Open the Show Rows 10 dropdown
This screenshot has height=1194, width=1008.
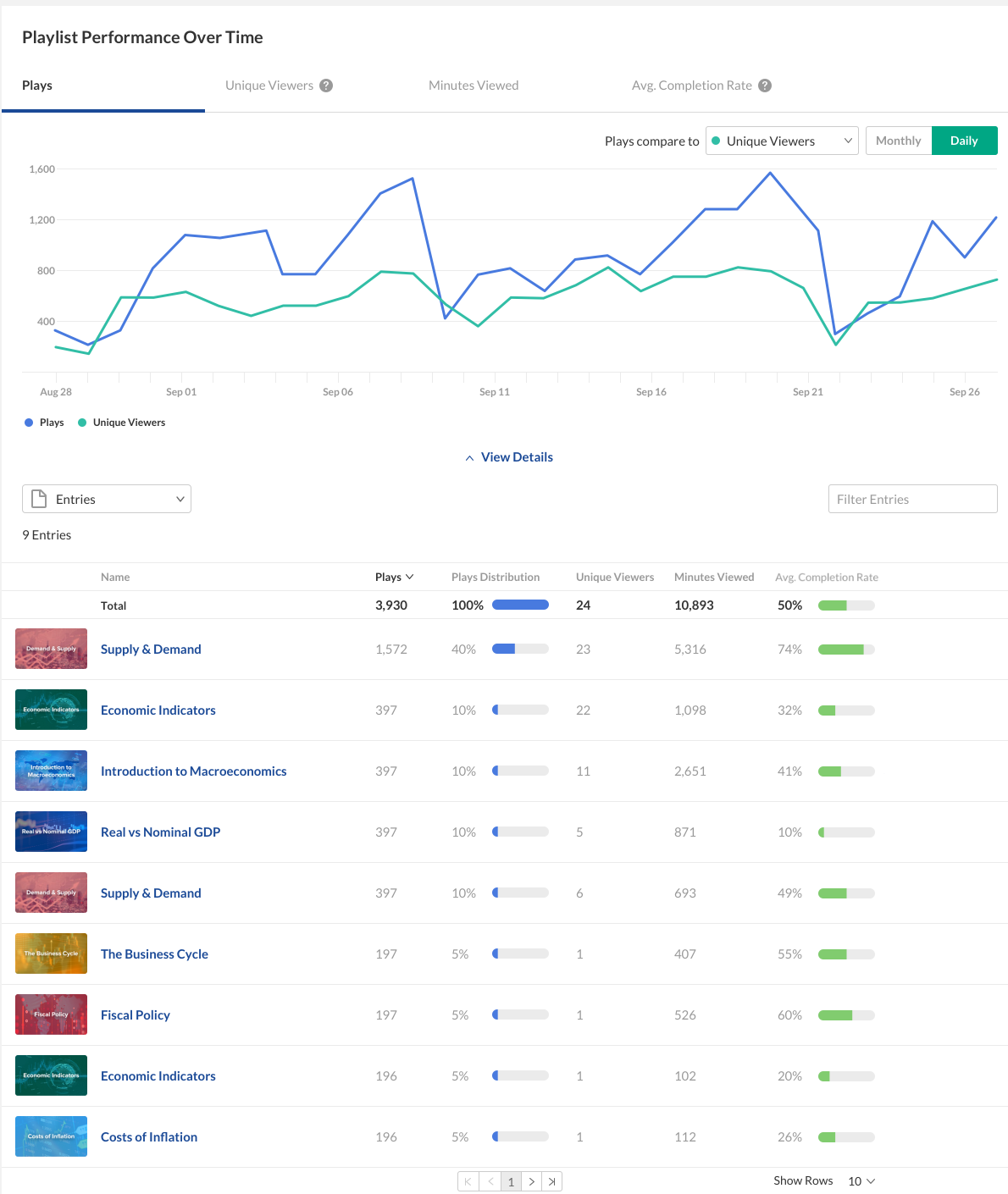861,1181
